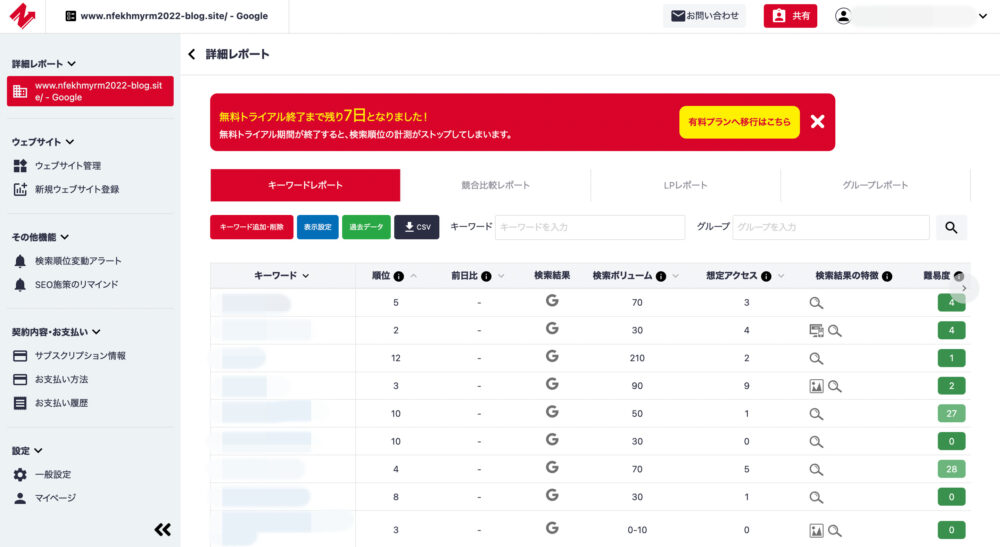
Task: Click the 新規ウェブサイト登録 chart icon
Action: [20, 189]
